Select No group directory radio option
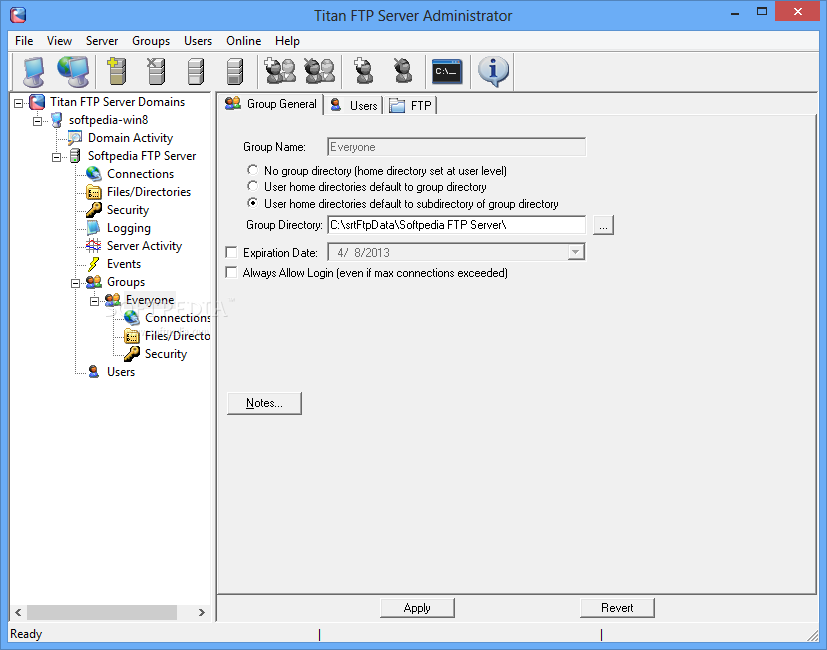 (x=253, y=170)
